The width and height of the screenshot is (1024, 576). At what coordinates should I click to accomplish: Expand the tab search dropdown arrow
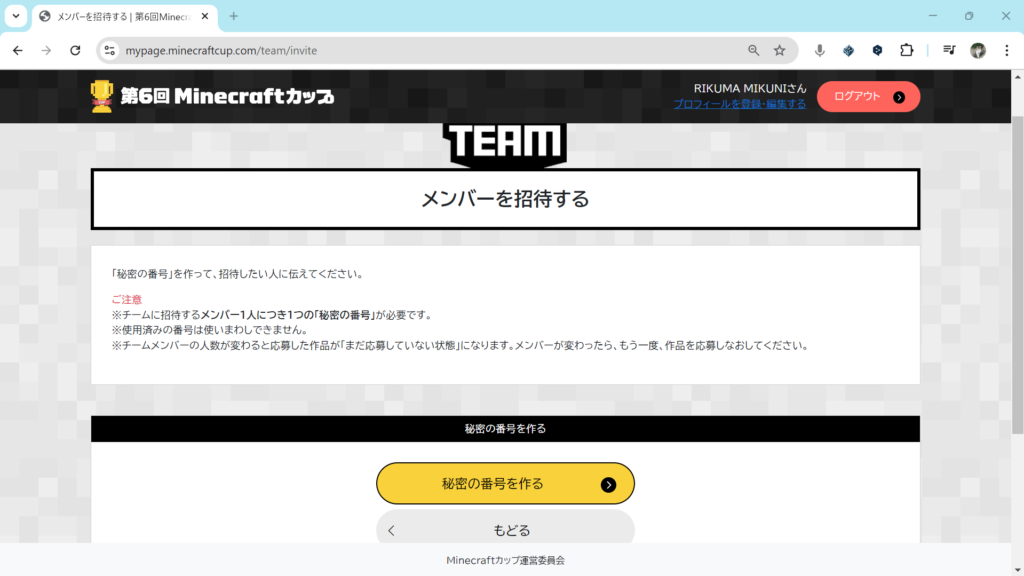click(16, 16)
